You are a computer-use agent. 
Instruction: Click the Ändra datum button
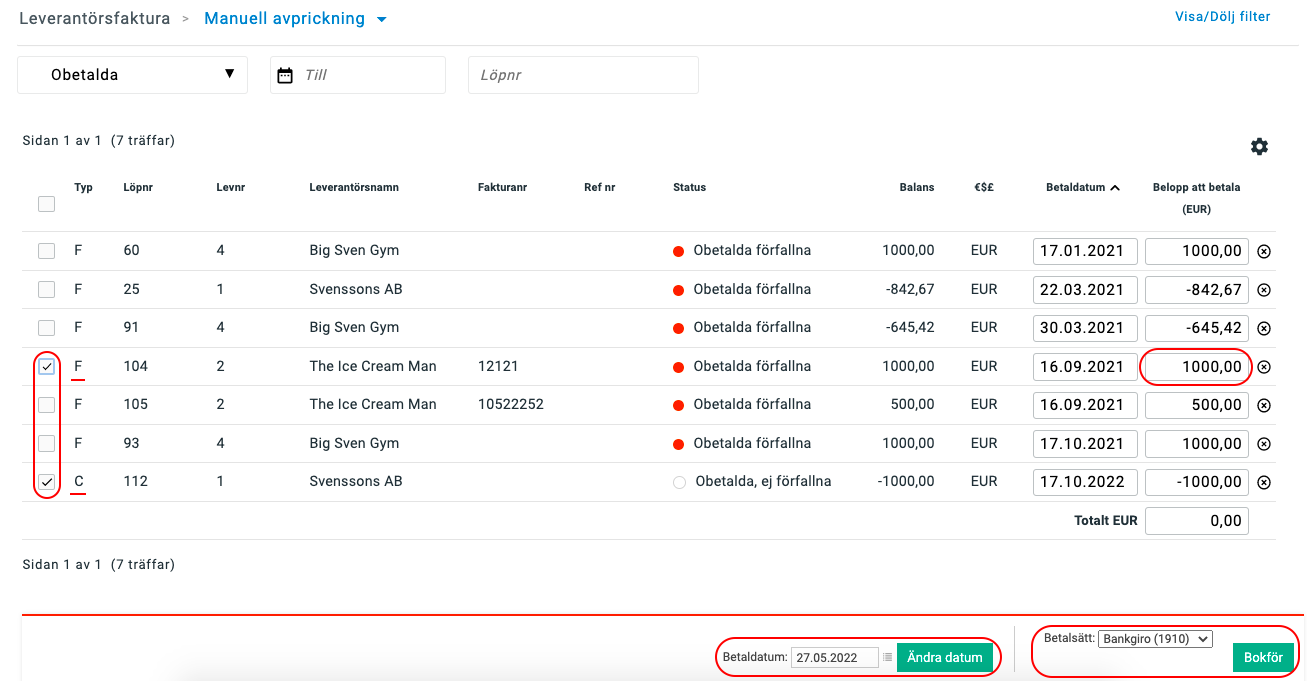[x=945, y=657]
